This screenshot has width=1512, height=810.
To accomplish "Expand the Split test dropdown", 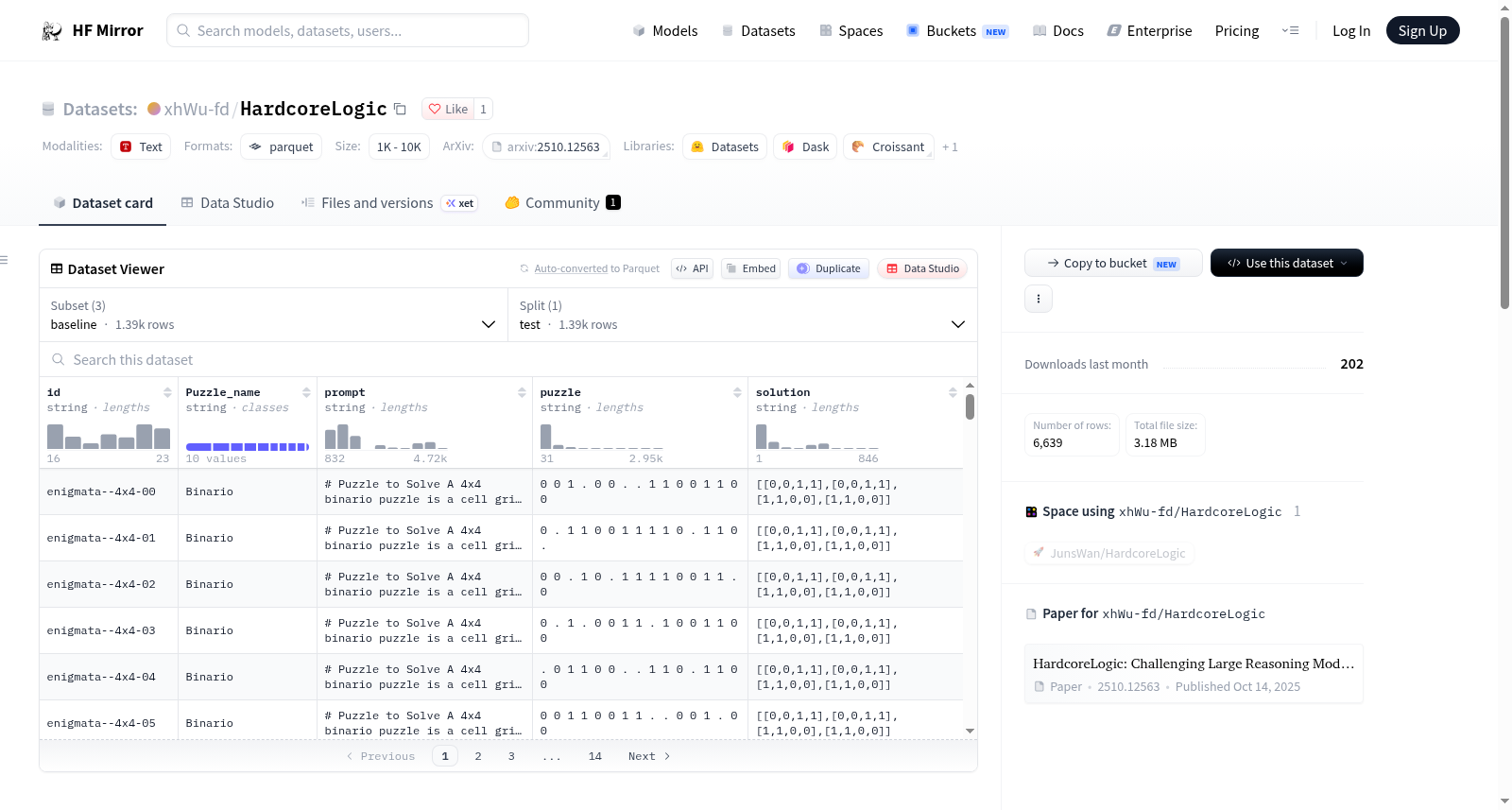I will [743, 315].
